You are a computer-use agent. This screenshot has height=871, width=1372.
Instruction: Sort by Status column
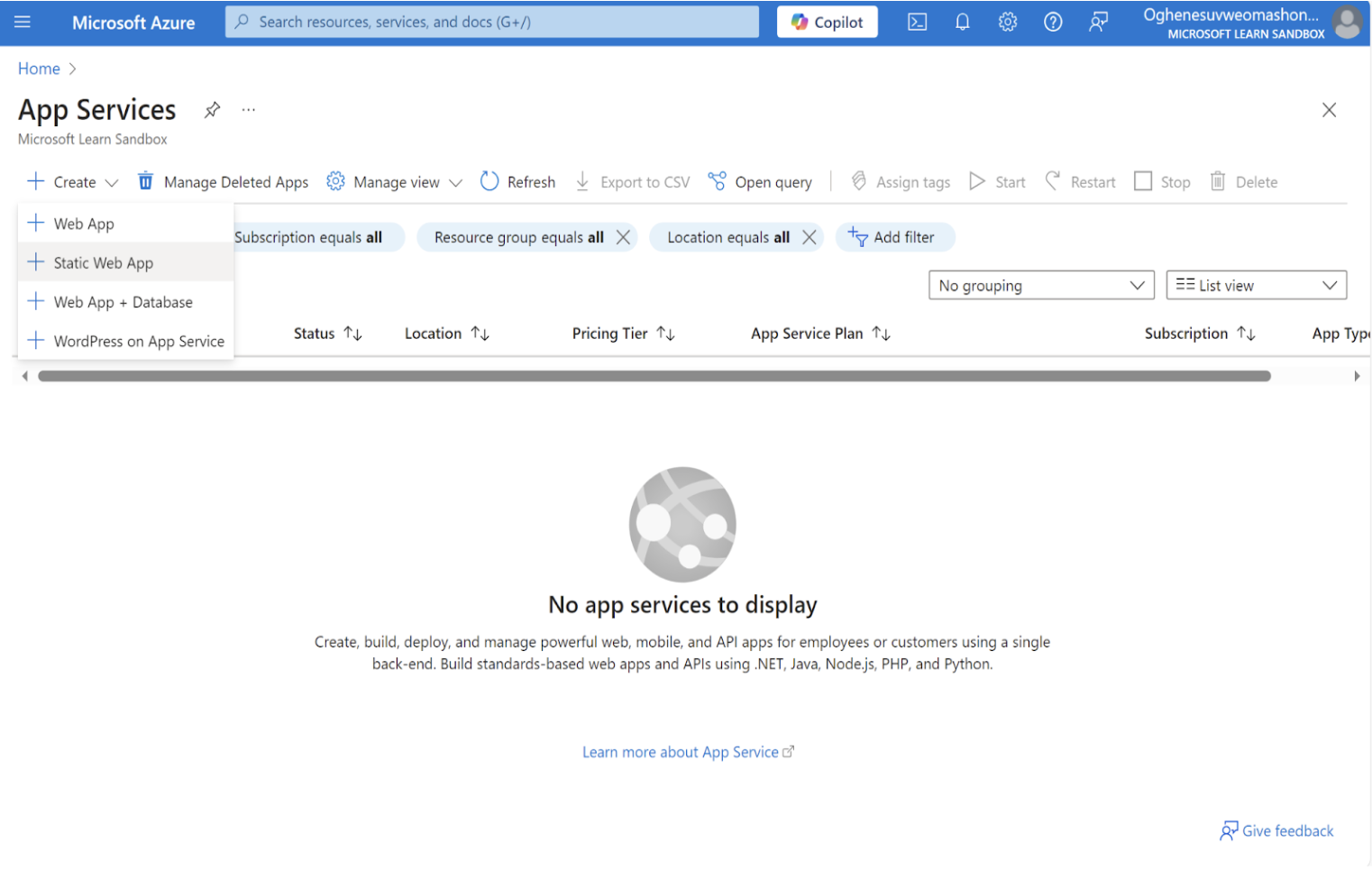pyautogui.click(x=328, y=334)
